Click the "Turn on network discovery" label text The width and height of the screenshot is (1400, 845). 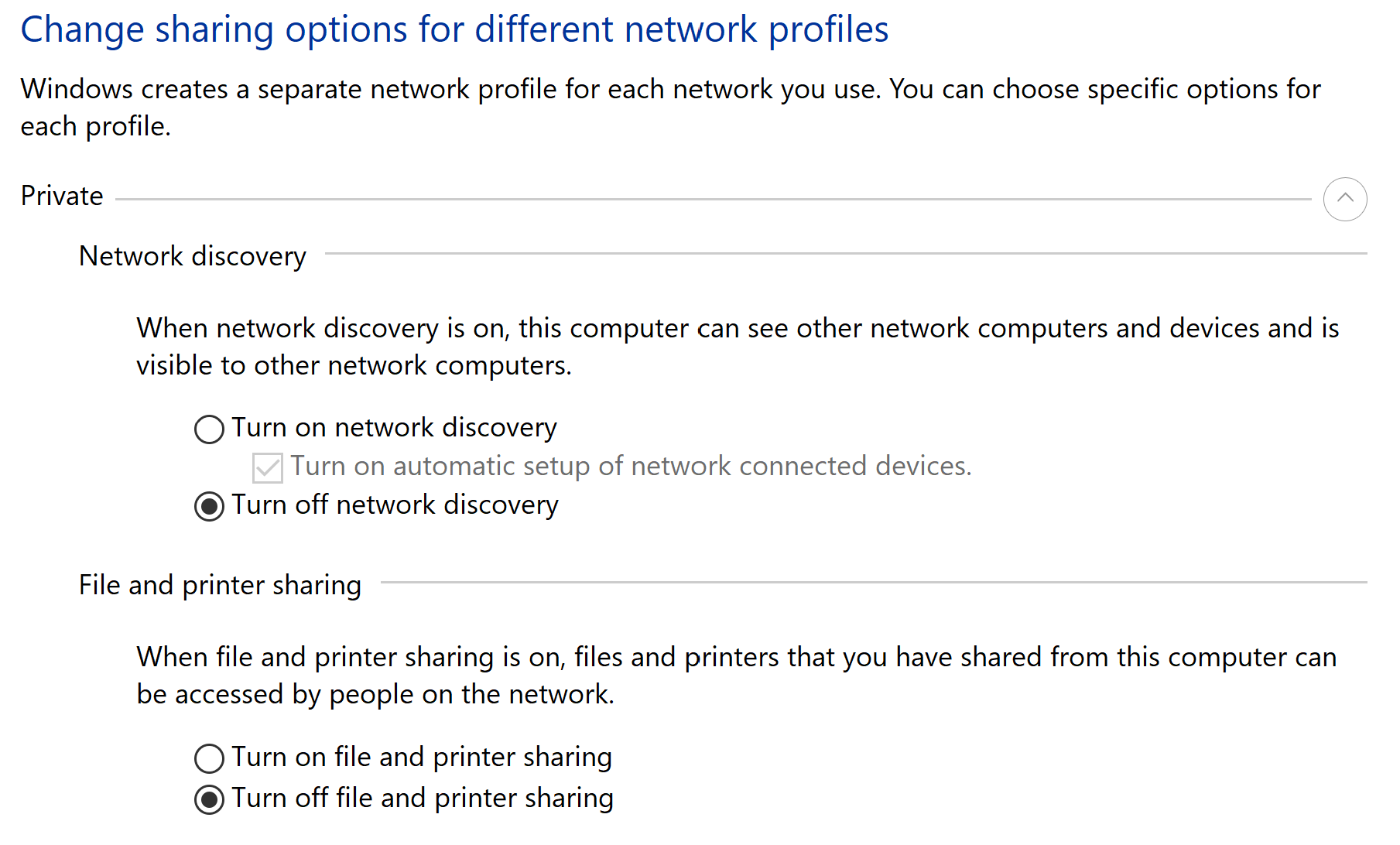(394, 428)
